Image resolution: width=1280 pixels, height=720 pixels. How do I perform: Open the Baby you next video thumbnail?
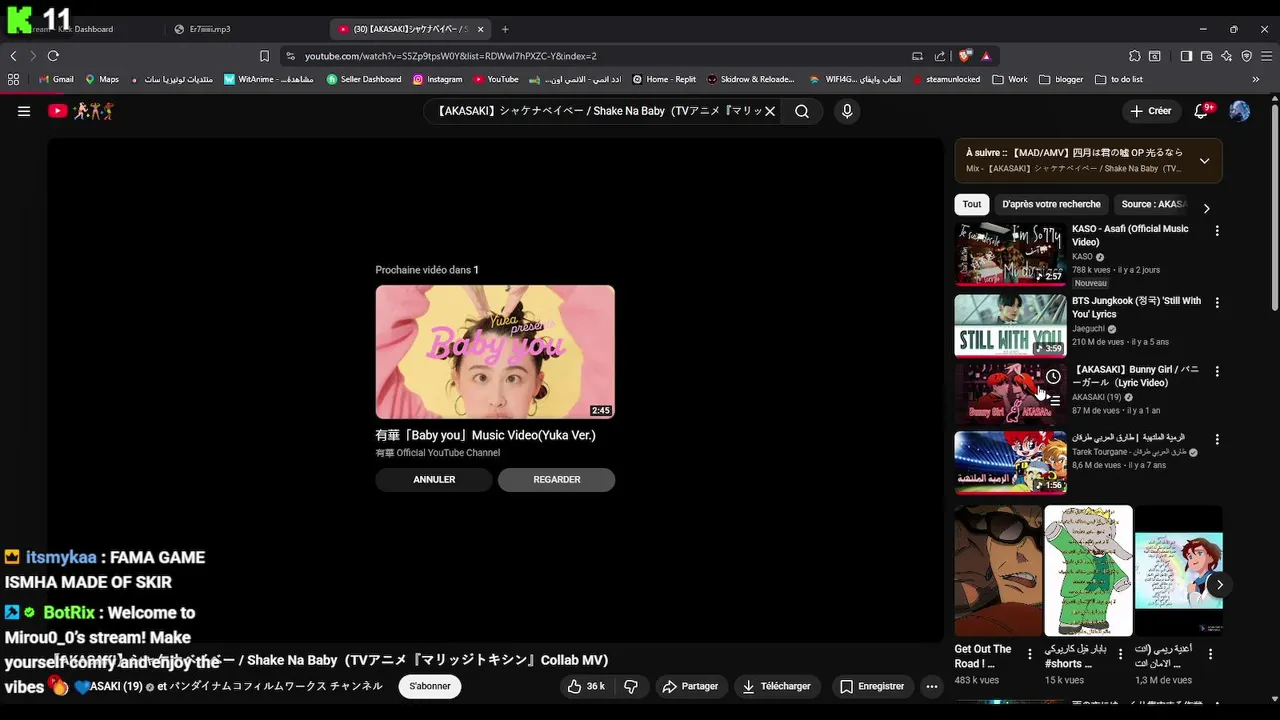[495, 352]
